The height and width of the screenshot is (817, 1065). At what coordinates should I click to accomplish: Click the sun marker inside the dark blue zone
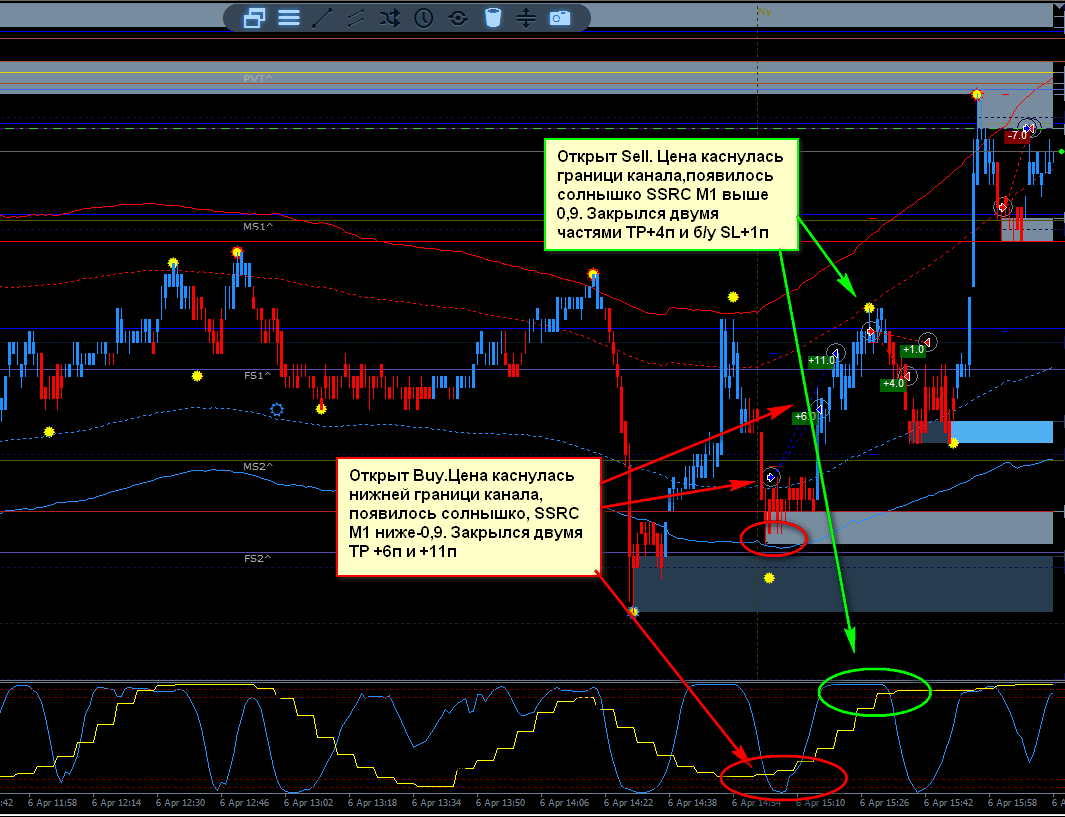[x=769, y=578]
